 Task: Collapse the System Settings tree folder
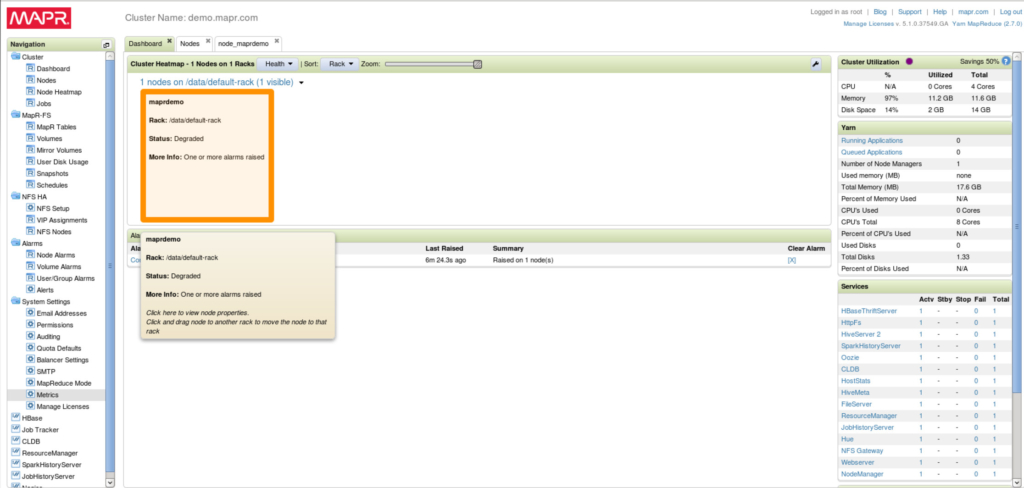(16, 301)
